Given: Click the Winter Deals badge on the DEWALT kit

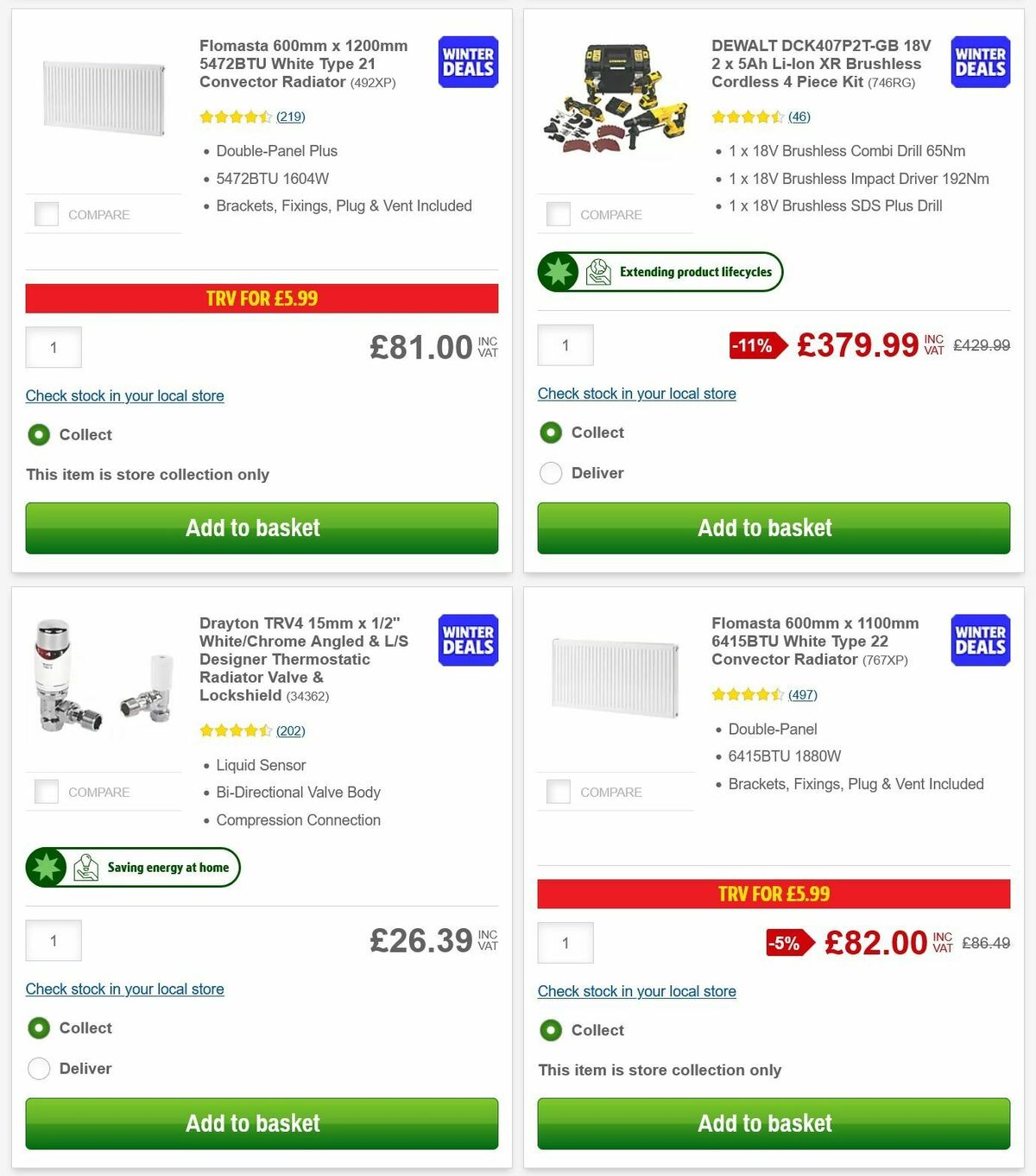Looking at the screenshot, I should pyautogui.click(x=980, y=62).
